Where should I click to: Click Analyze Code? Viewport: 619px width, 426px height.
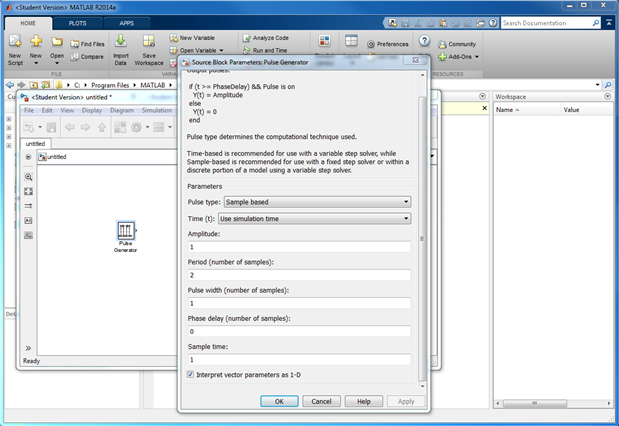(x=266, y=38)
